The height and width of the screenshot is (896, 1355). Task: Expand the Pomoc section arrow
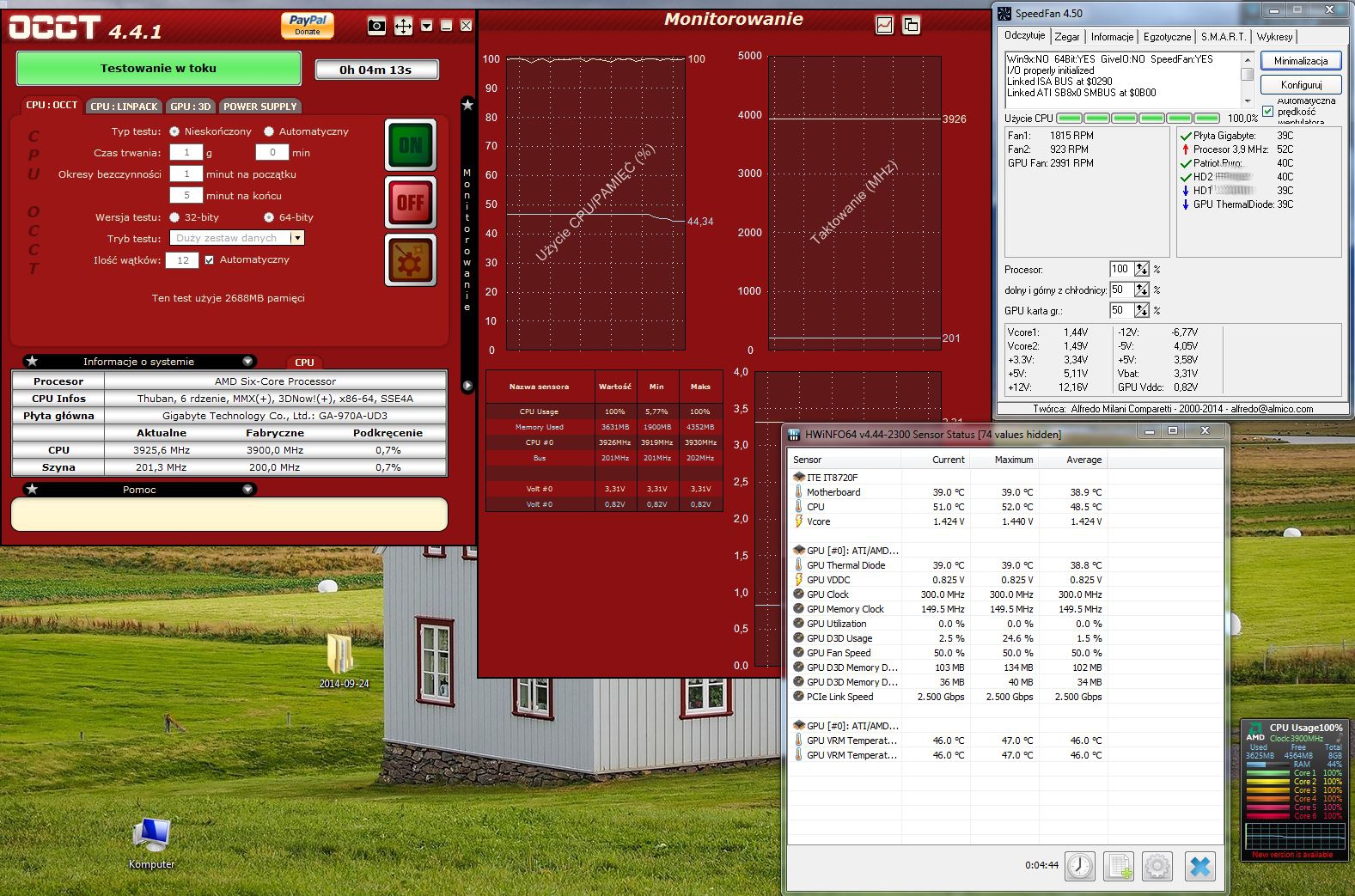(x=247, y=489)
